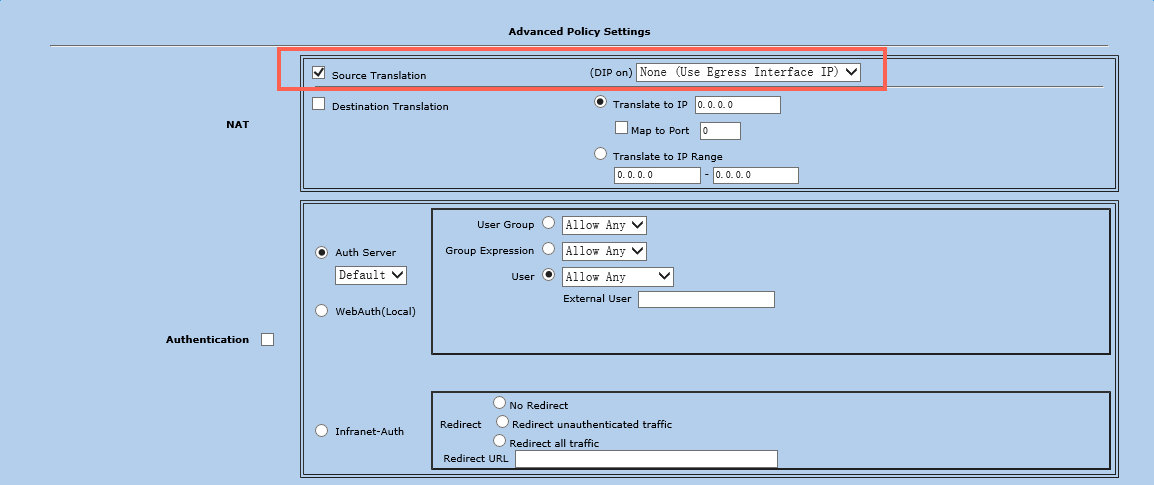Select the Translate to IP radio
Image resolution: width=1154 pixels, height=485 pixels.
(601, 103)
